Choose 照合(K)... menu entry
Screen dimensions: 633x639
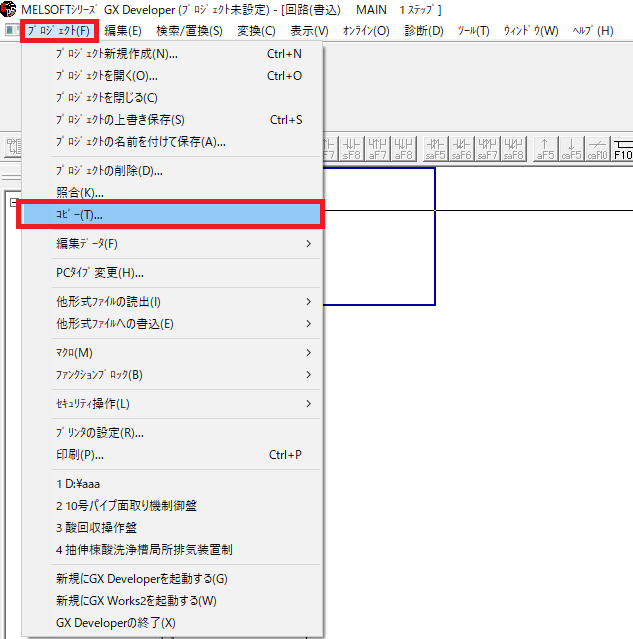(172, 192)
